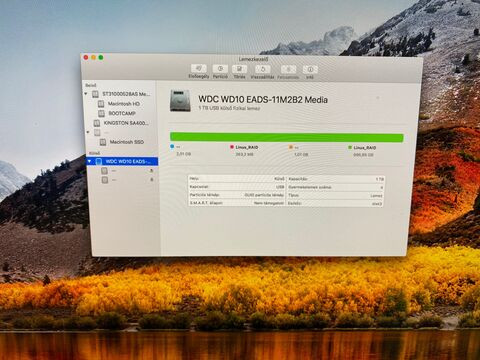Click the green partition usage bar
This screenshot has height=360, width=480.
tap(287, 137)
